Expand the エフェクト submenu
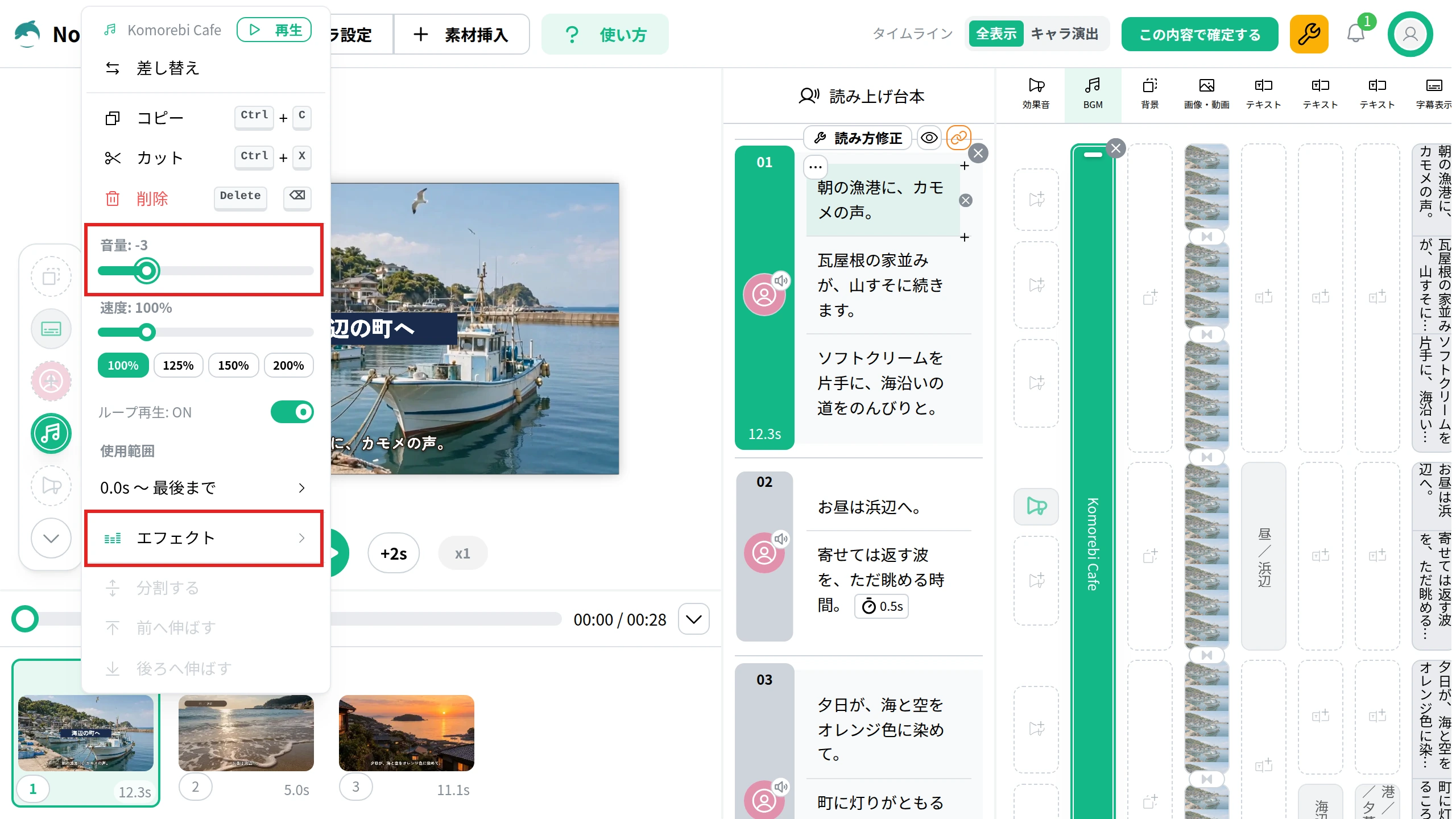Image resolution: width=1456 pixels, height=819 pixels. pos(204,538)
